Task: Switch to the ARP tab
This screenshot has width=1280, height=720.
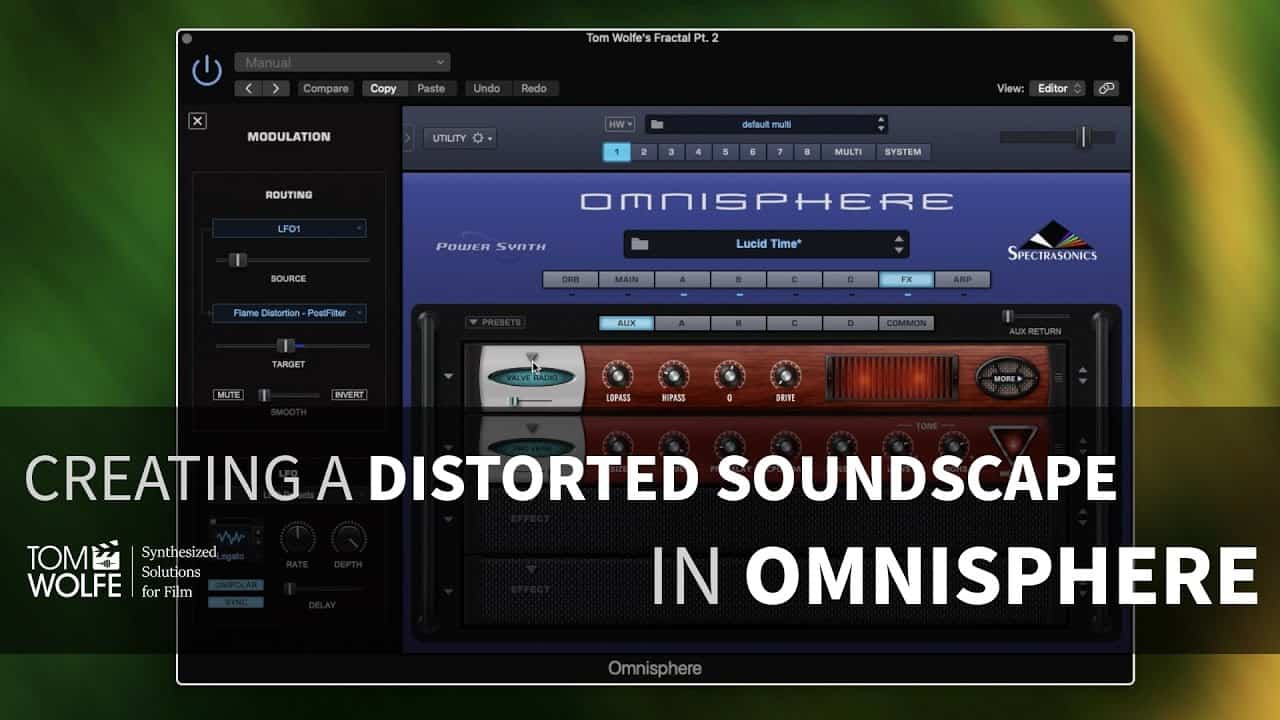Action: 962,280
